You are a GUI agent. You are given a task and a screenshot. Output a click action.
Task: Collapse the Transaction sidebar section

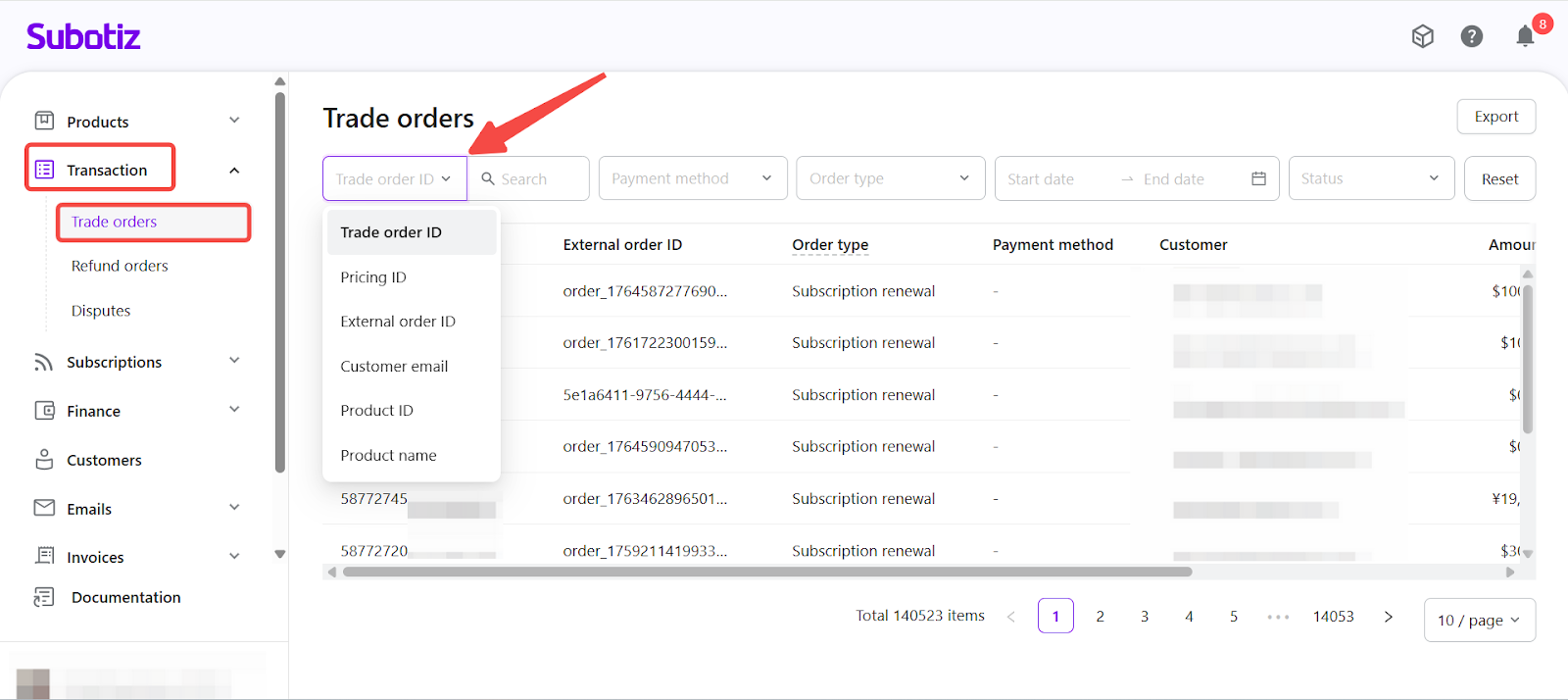point(234,171)
